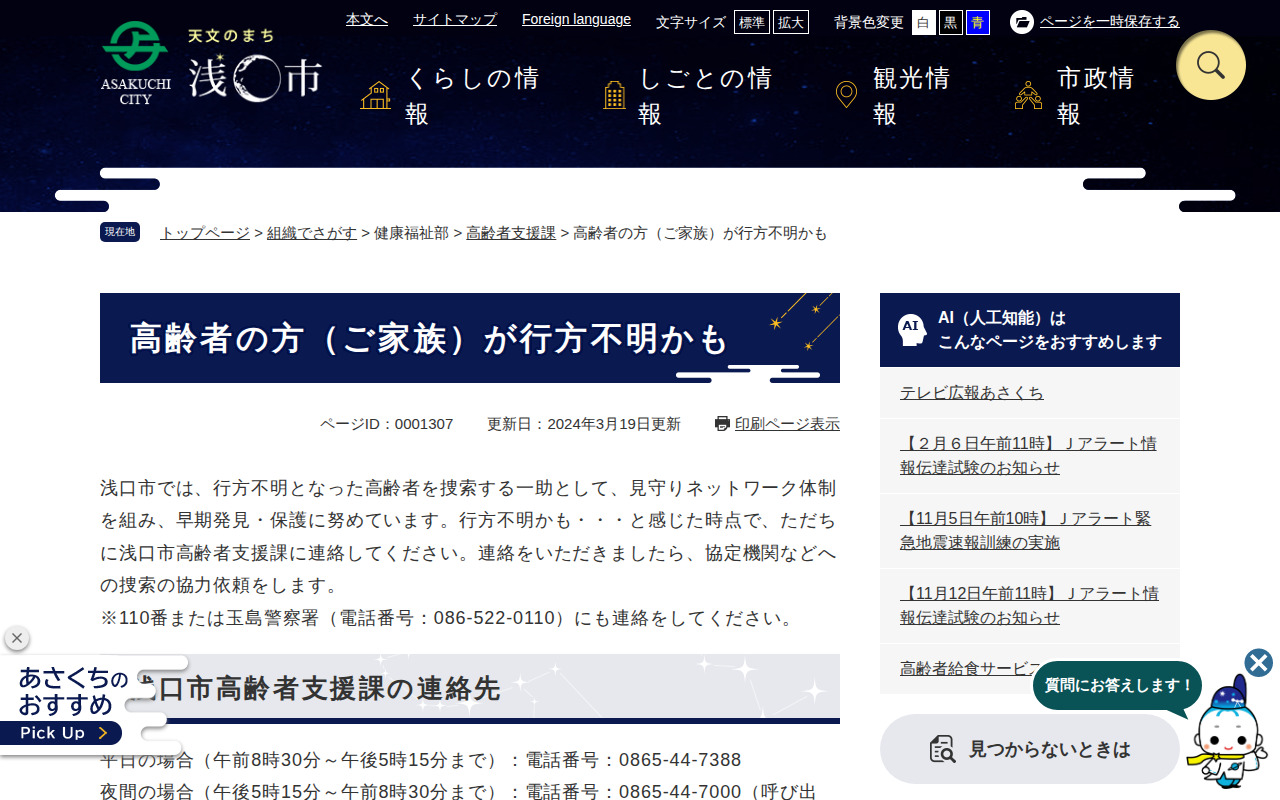Click the 現在地 label in breadcrumb
Screen dimensions: 1280x800
pyautogui.click(x=120, y=232)
